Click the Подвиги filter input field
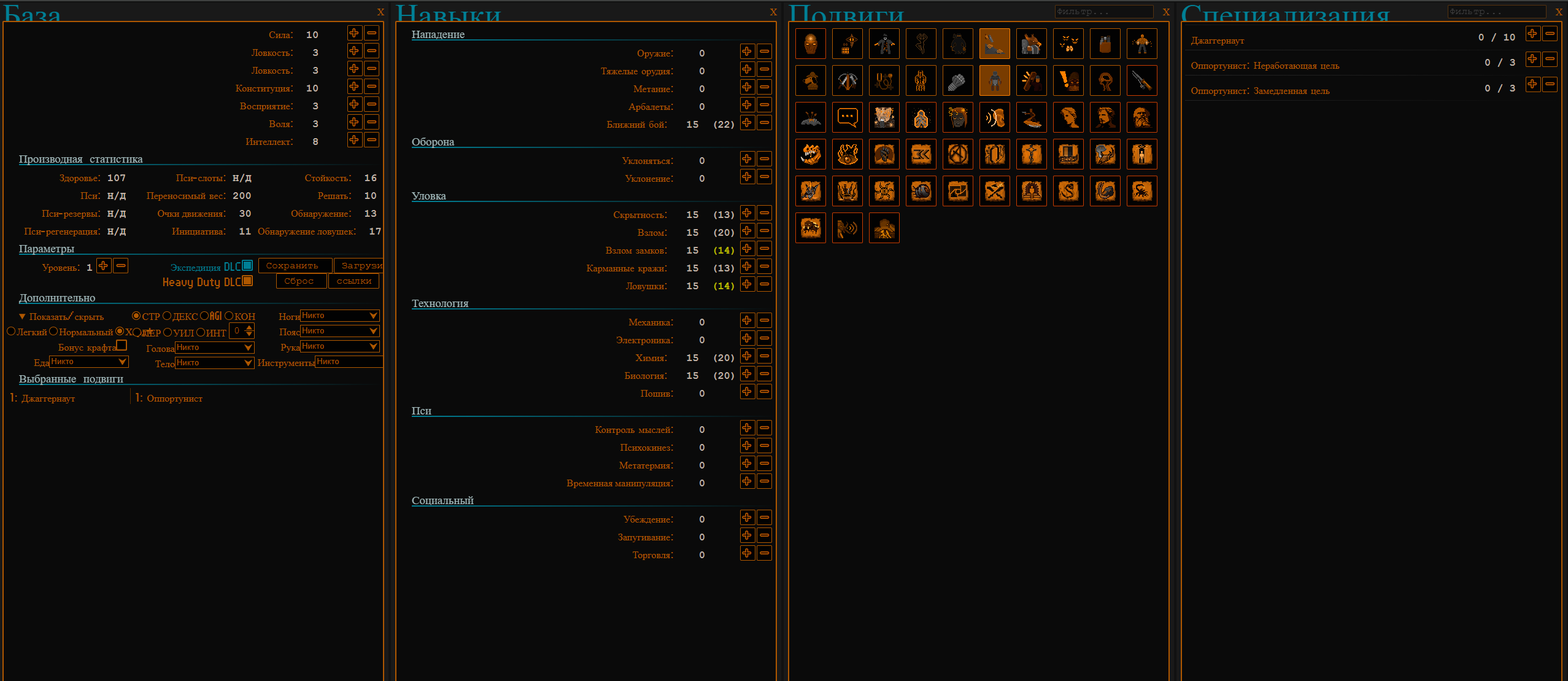The height and width of the screenshot is (681, 1568). [1103, 12]
